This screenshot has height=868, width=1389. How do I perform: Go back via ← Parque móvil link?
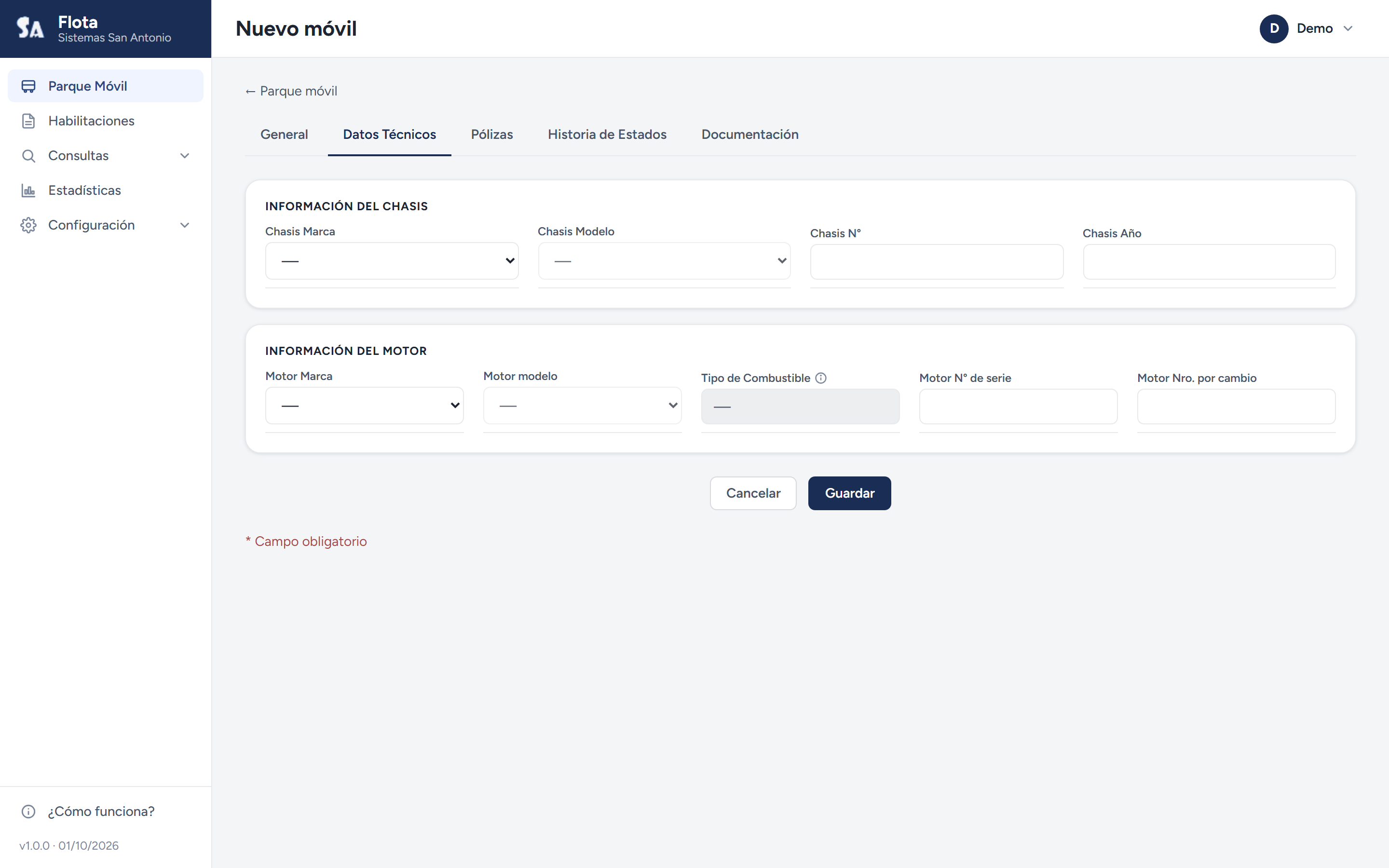291,91
